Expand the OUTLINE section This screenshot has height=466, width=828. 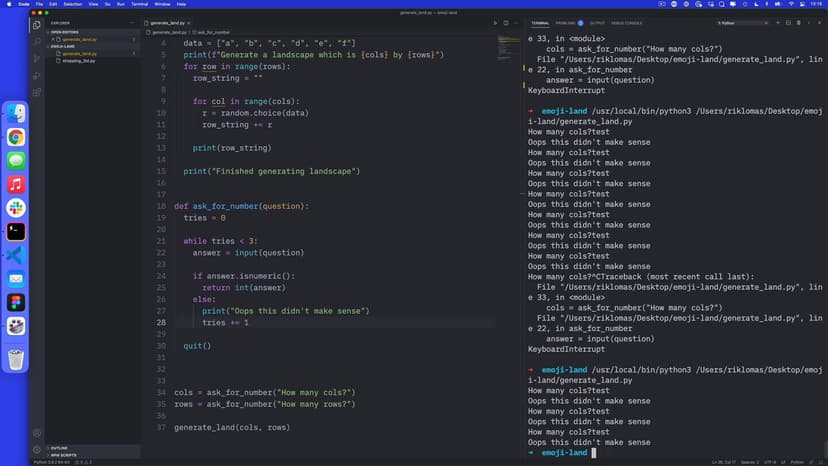coord(58,448)
